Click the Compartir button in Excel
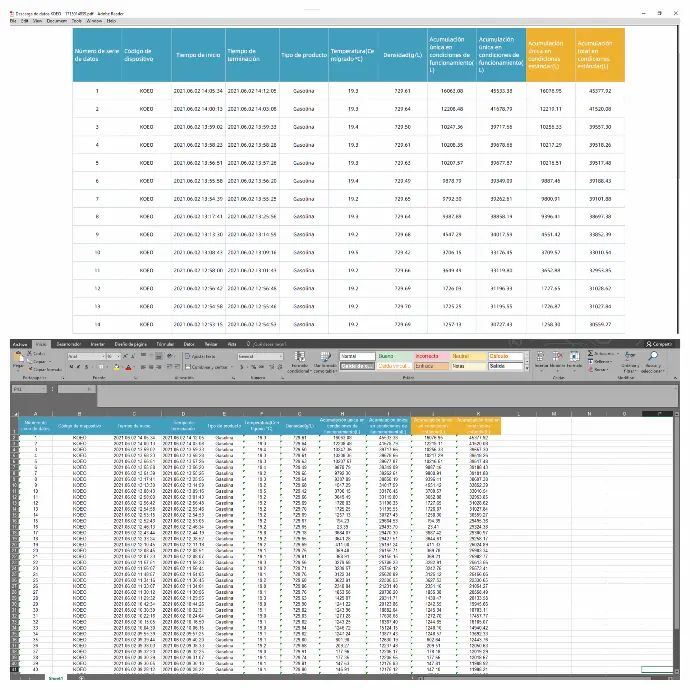This screenshot has width=690, height=690. click(659, 344)
